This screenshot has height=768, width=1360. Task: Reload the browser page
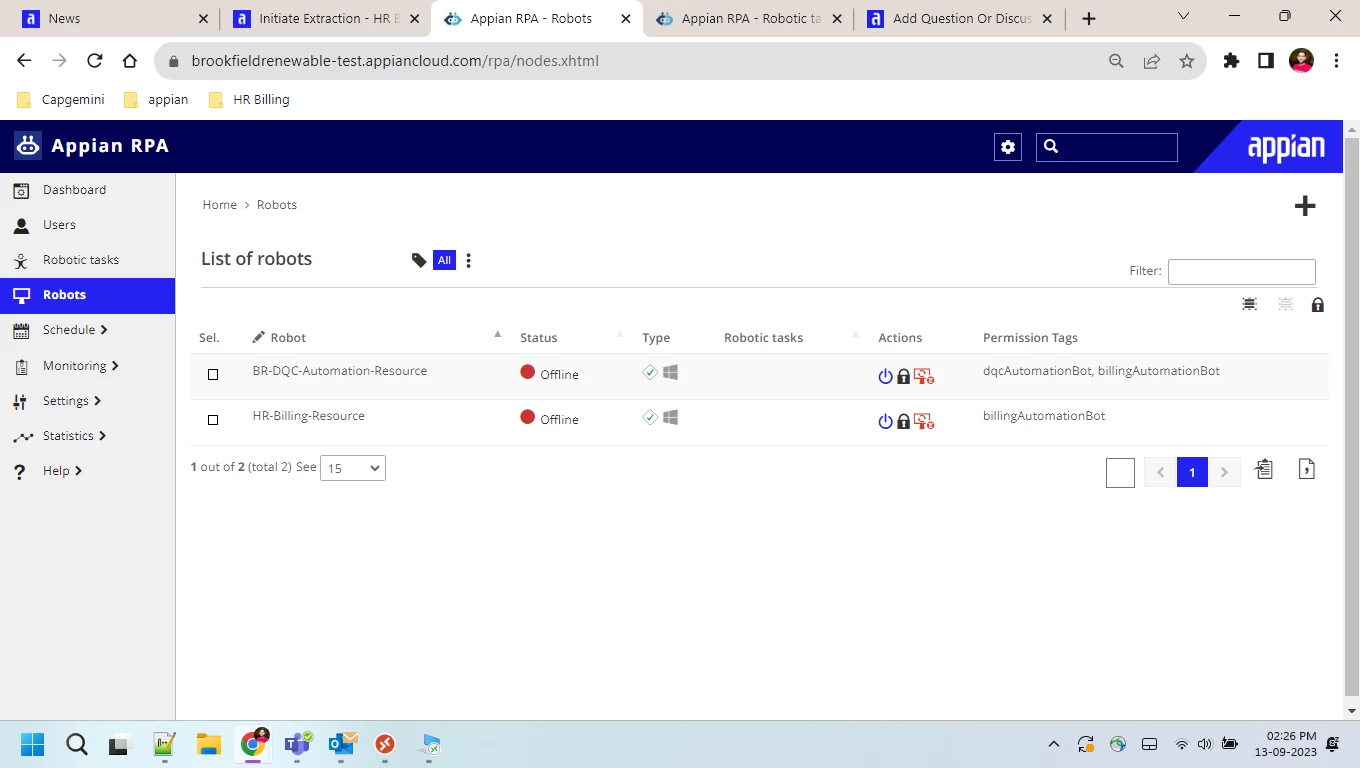[x=95, y=61]
